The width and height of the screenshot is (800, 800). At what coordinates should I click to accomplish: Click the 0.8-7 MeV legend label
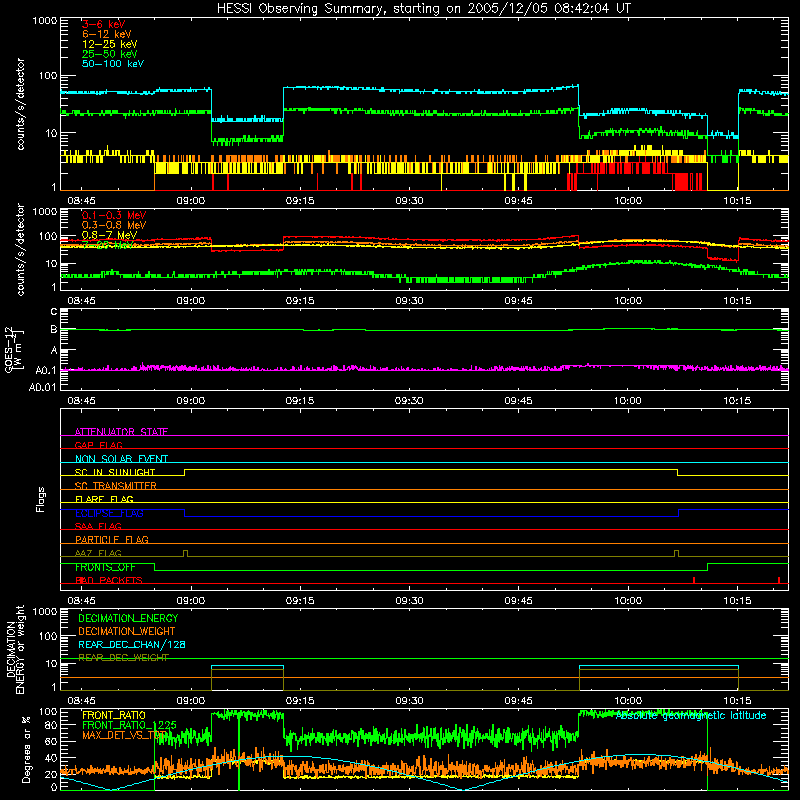(x=109, y=235)
